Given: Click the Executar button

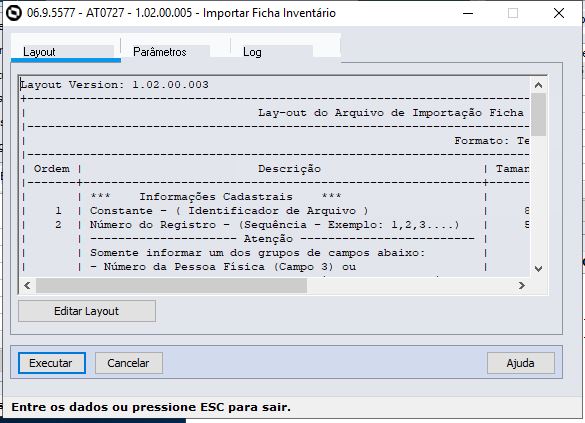Looking at the screenshot, I should [x=51, y=363].
